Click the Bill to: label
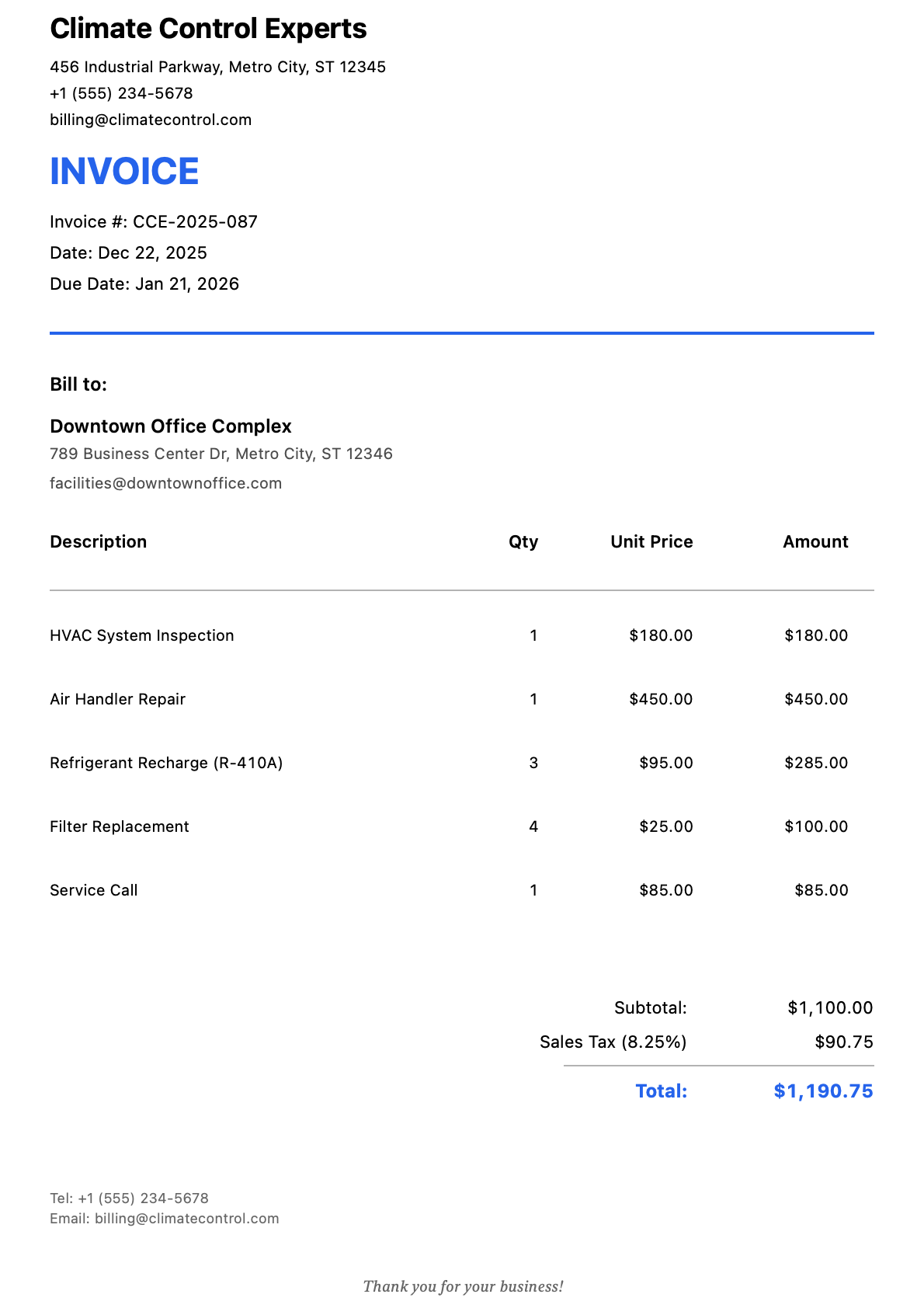 point(78,384)
